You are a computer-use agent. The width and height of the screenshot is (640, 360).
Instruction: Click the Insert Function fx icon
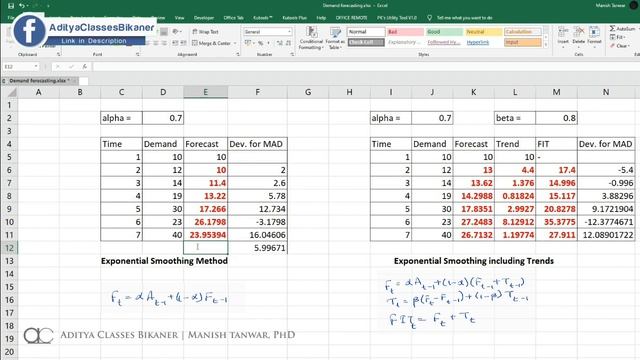click(84, 67)
